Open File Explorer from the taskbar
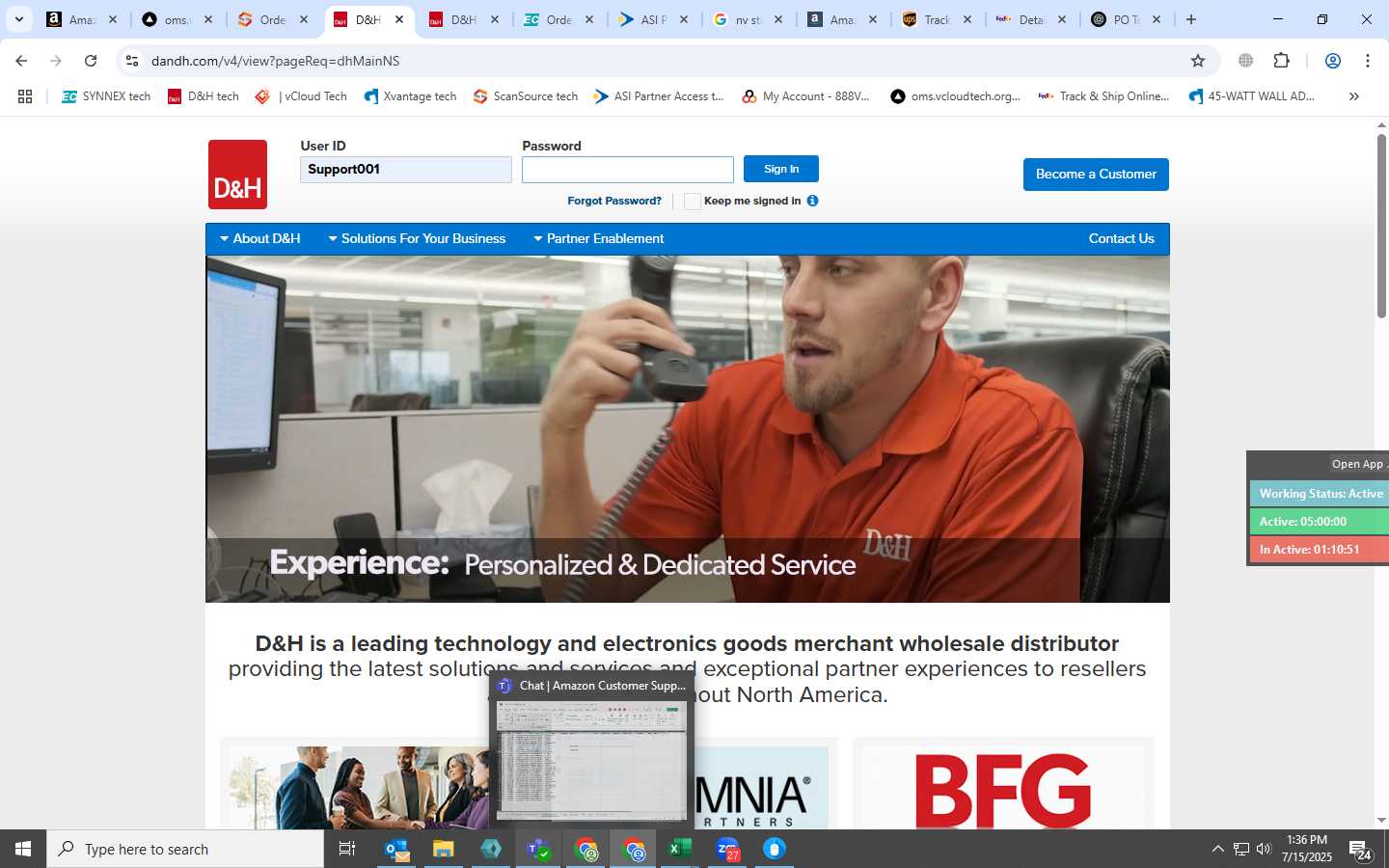Screen dimensions: 1389x868 (443, 849)
